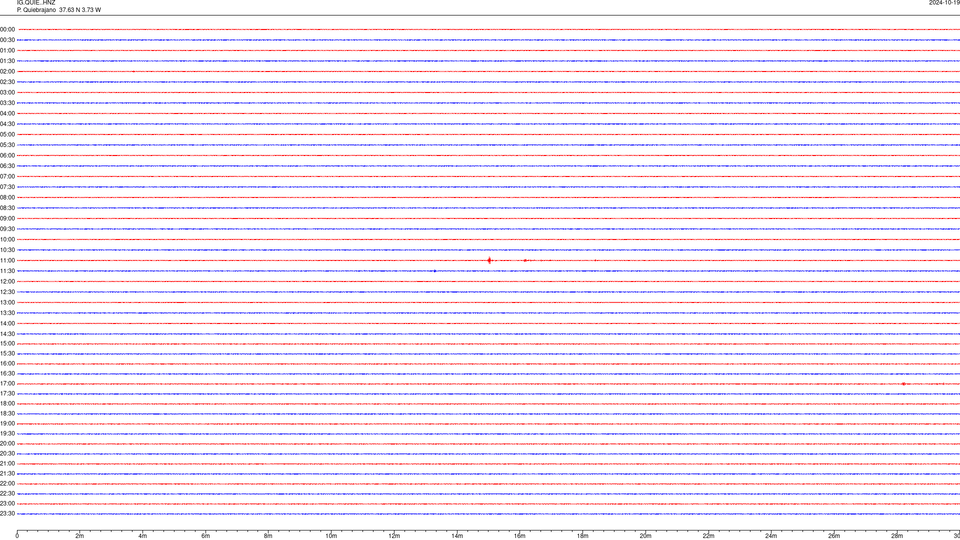The width and height of the screenshot is (960, 540).
Task: Click the '00:30' time label
Action: click(x=7, y=40)
